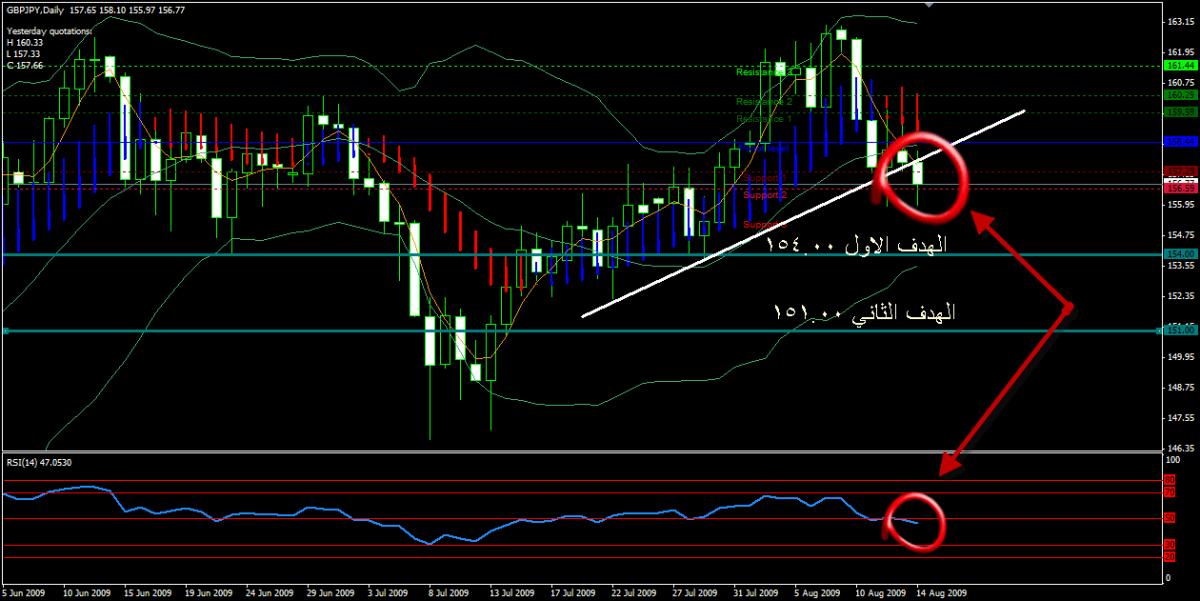
Task: Click the red RSI 50 level tag
Action: pyautogui.click(x=1171, y=518)
